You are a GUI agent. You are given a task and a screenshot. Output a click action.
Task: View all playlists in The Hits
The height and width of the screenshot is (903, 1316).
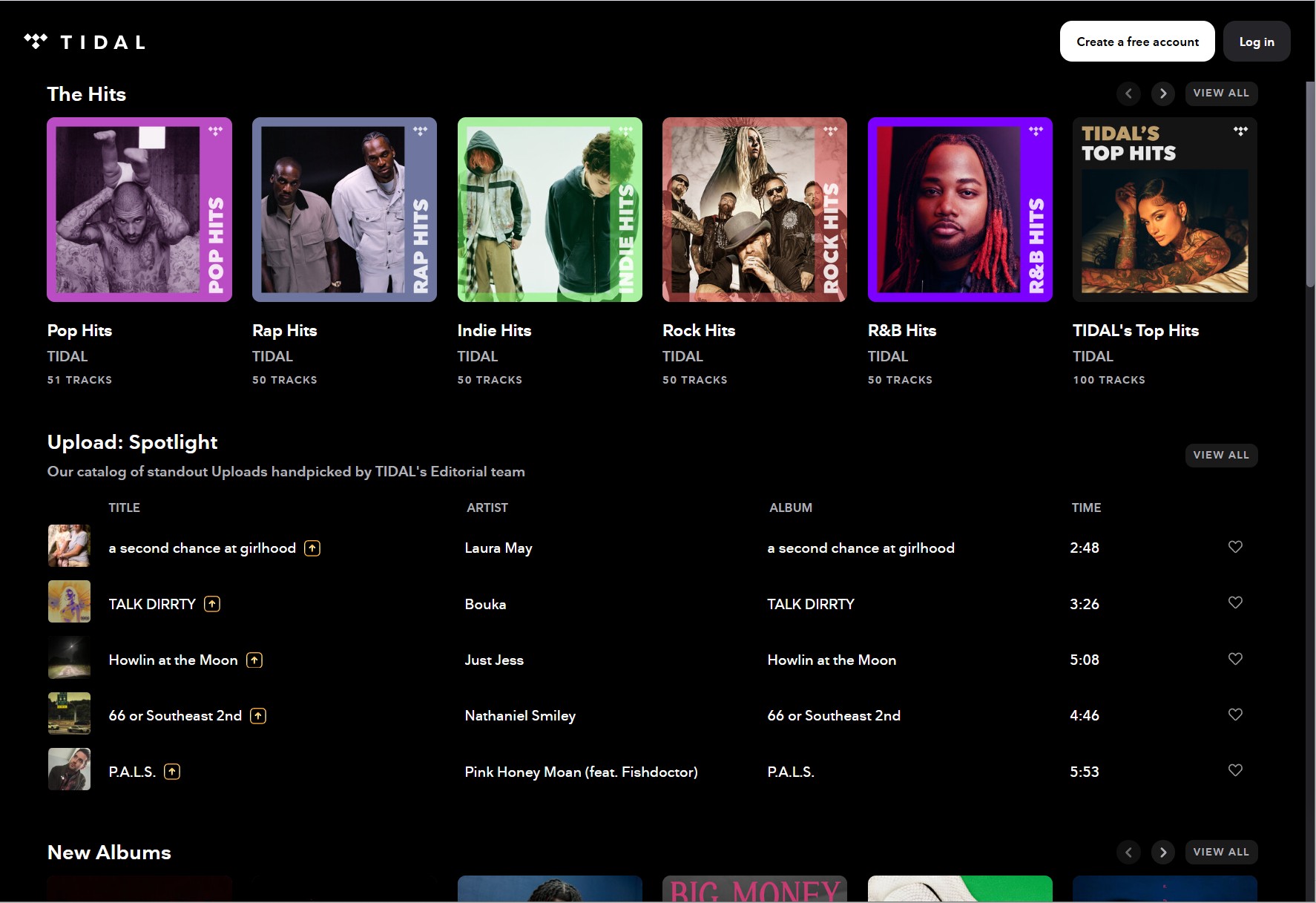pos(1221,93)
